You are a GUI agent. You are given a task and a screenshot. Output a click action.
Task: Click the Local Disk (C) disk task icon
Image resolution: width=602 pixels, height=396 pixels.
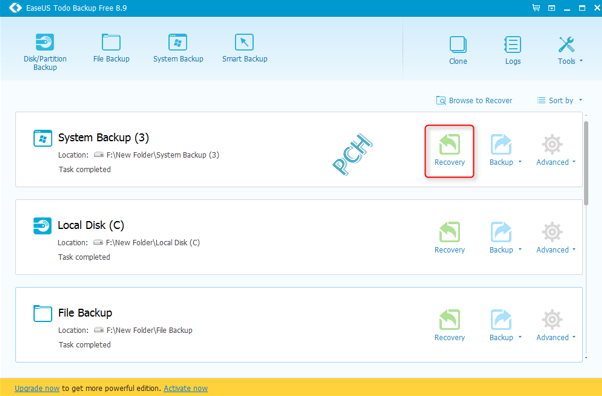(x=42, y=226)
